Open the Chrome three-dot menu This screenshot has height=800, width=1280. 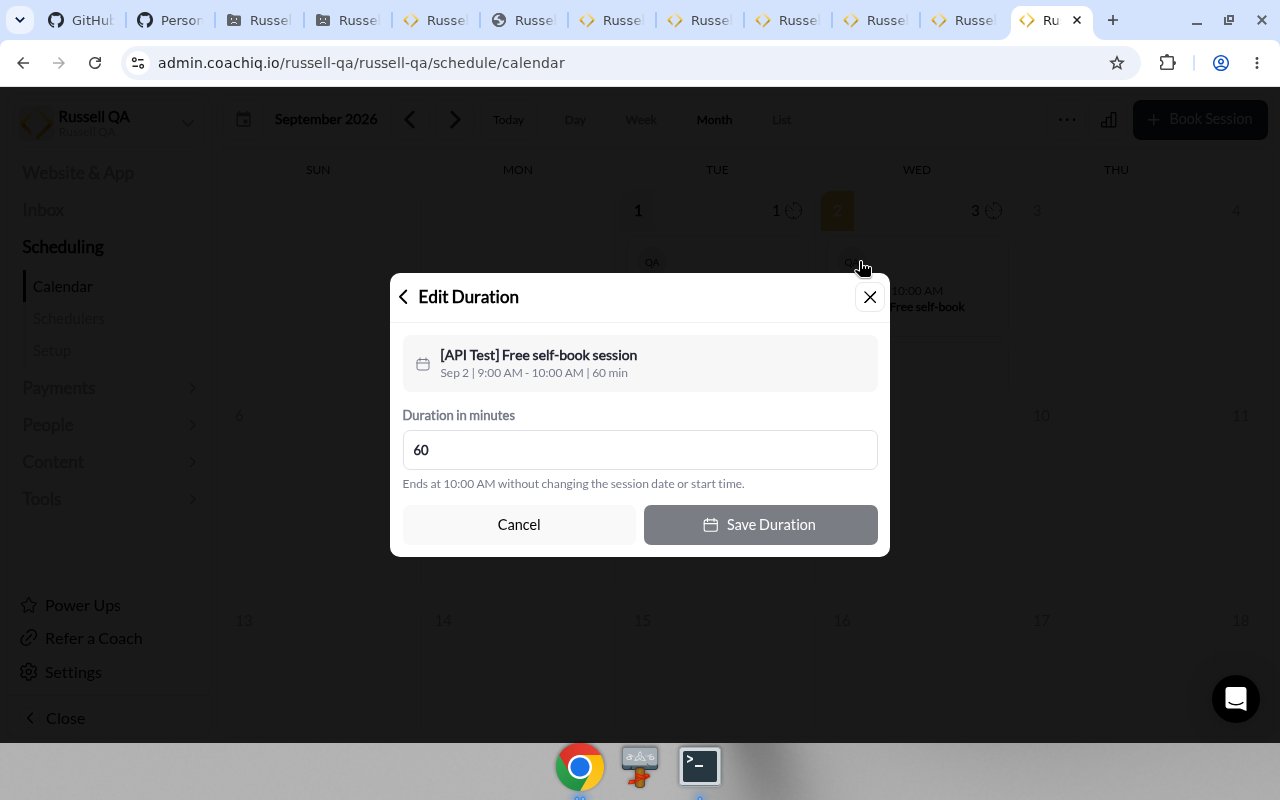coord(1257,63)
